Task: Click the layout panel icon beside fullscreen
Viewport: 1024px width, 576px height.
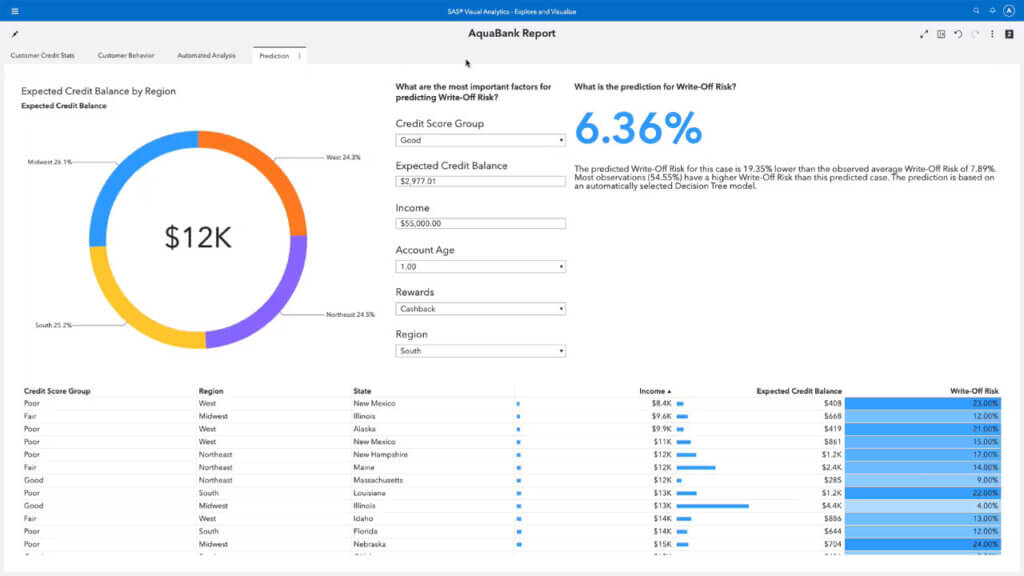Action: (941, 34)
